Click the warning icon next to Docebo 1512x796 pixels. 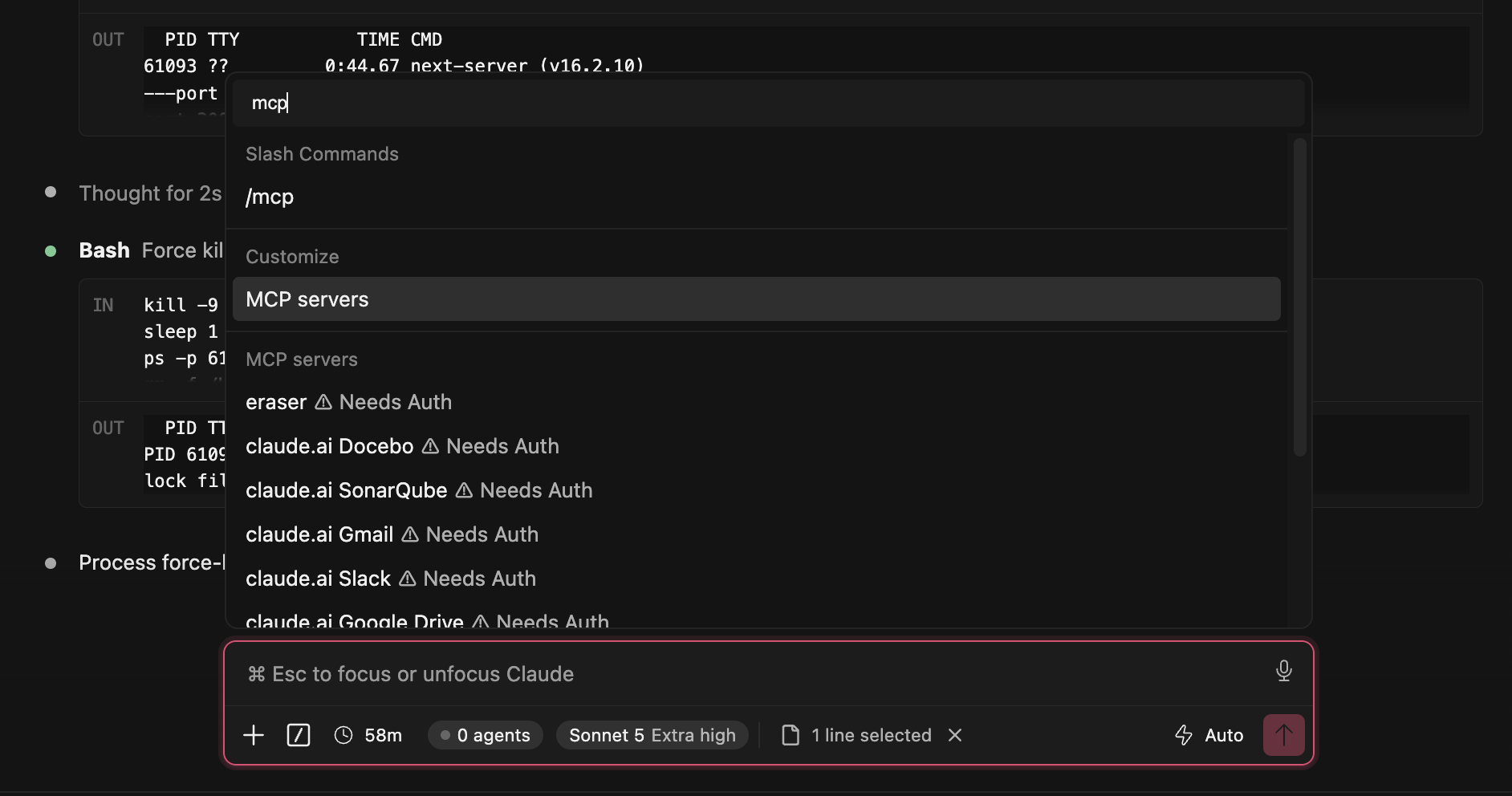(x=430, y=446)
